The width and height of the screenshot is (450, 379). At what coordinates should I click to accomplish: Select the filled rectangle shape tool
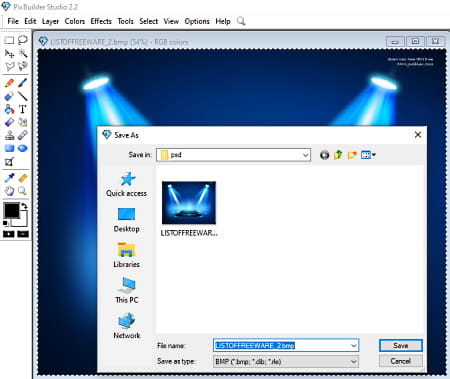point(9,148)
